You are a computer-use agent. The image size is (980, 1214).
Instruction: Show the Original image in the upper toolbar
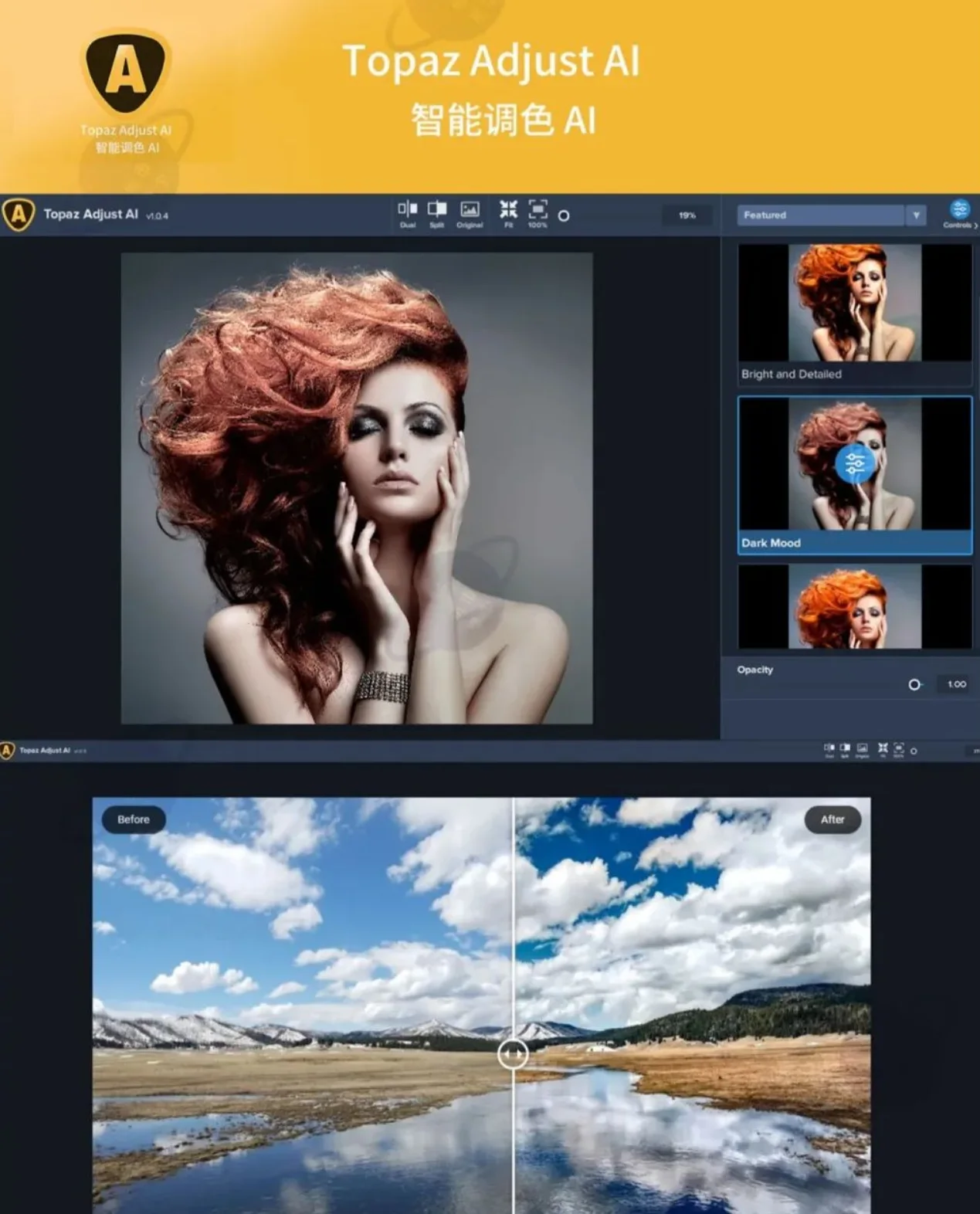(470, 215)
